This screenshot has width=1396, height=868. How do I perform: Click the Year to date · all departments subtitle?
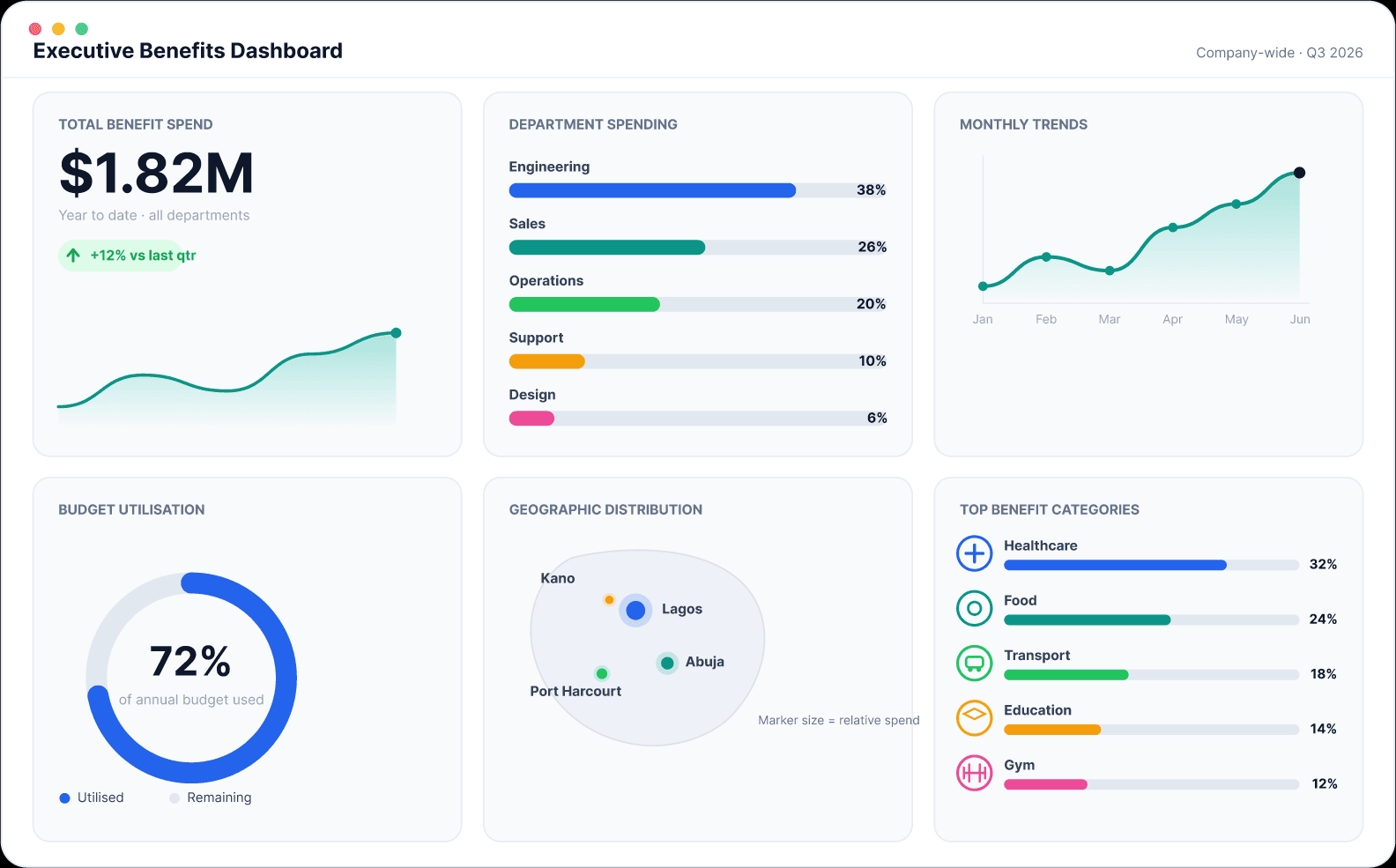(154, 216)
